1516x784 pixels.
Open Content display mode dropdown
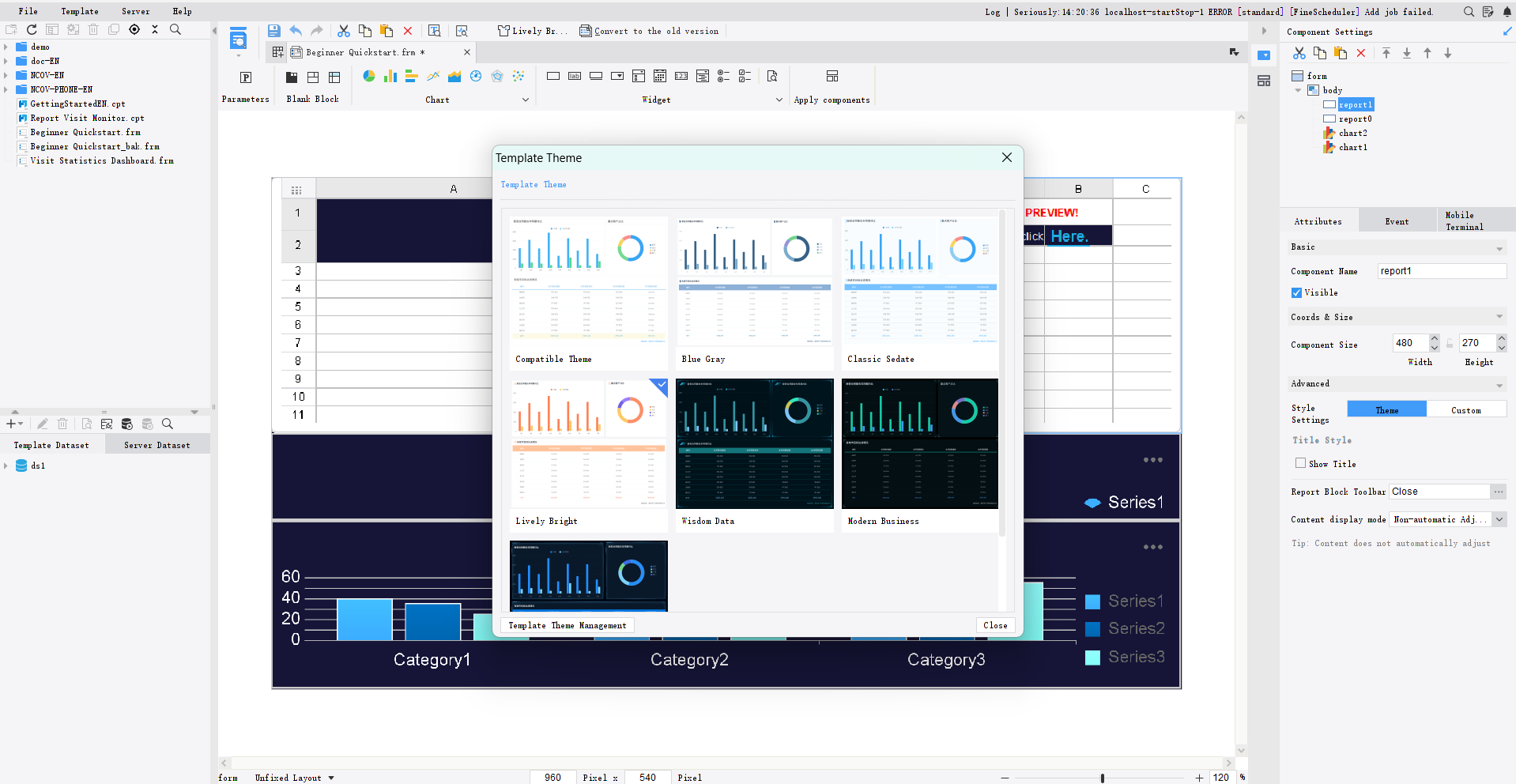tap(1499, 519)
